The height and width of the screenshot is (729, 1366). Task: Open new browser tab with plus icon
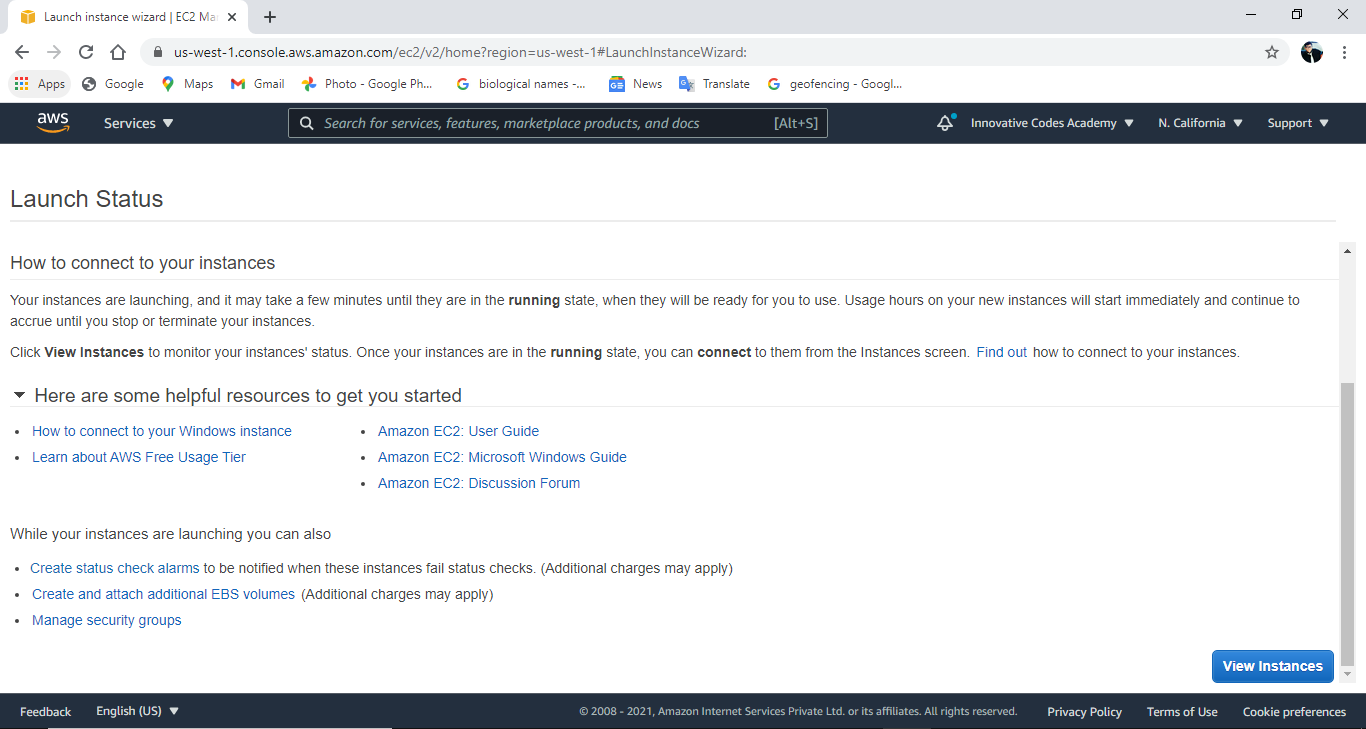[270, 17]
